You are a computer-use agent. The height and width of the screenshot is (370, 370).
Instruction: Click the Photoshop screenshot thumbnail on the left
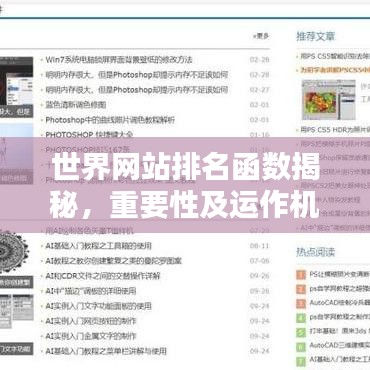16,87
